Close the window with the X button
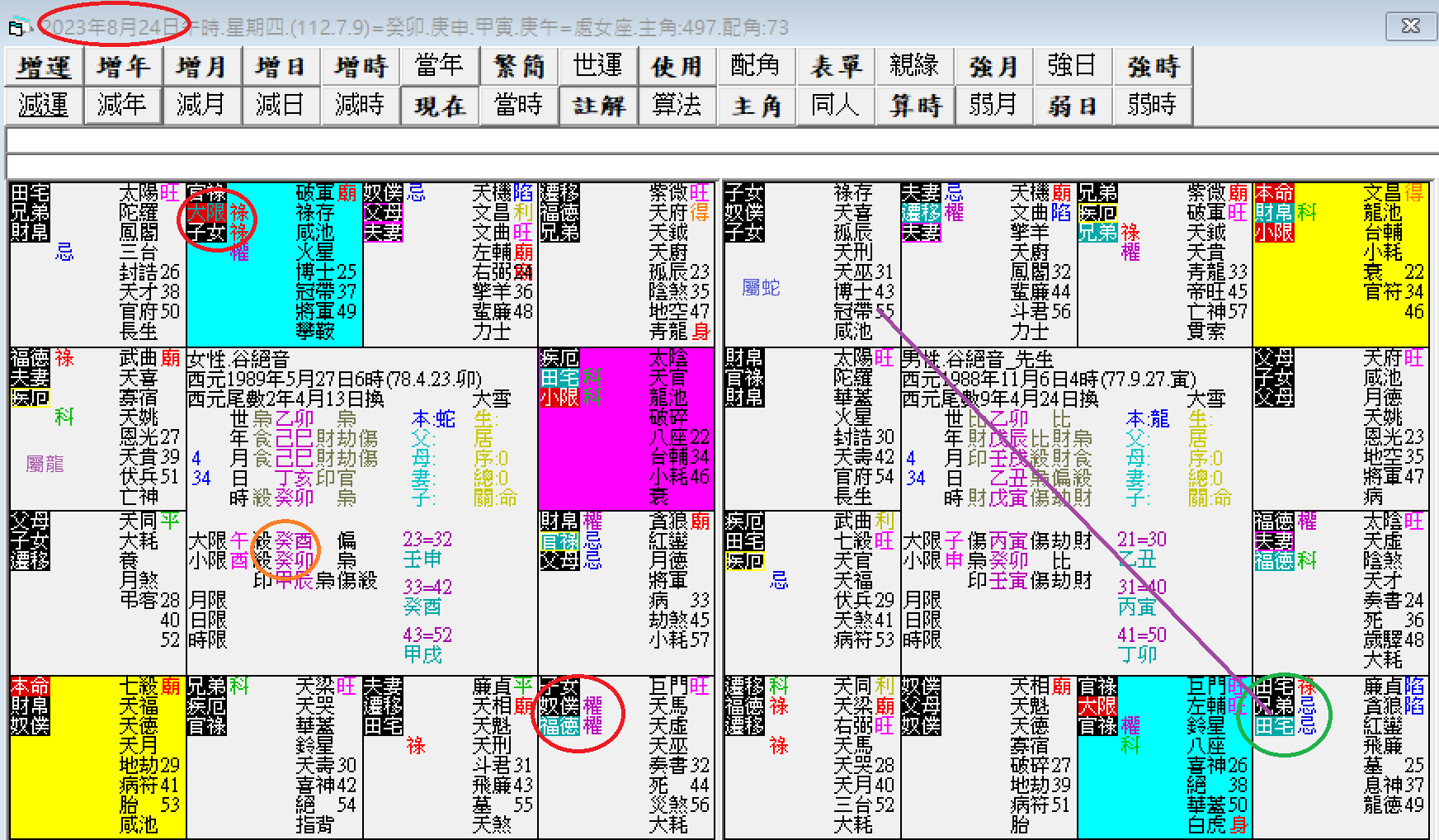The image size is (1439, 840). [x=1411, y=26]
